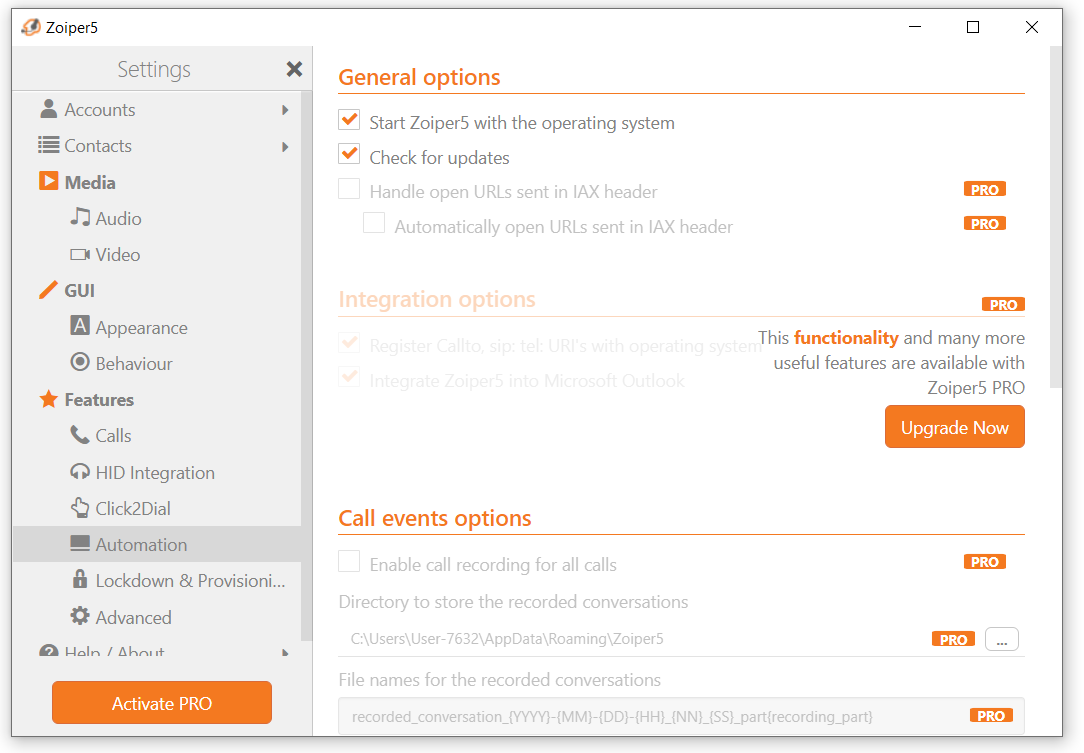Switch to the Automation settings page
Image resolution: width=1084 pixels, height=753 pixels.
click(140, 544)
